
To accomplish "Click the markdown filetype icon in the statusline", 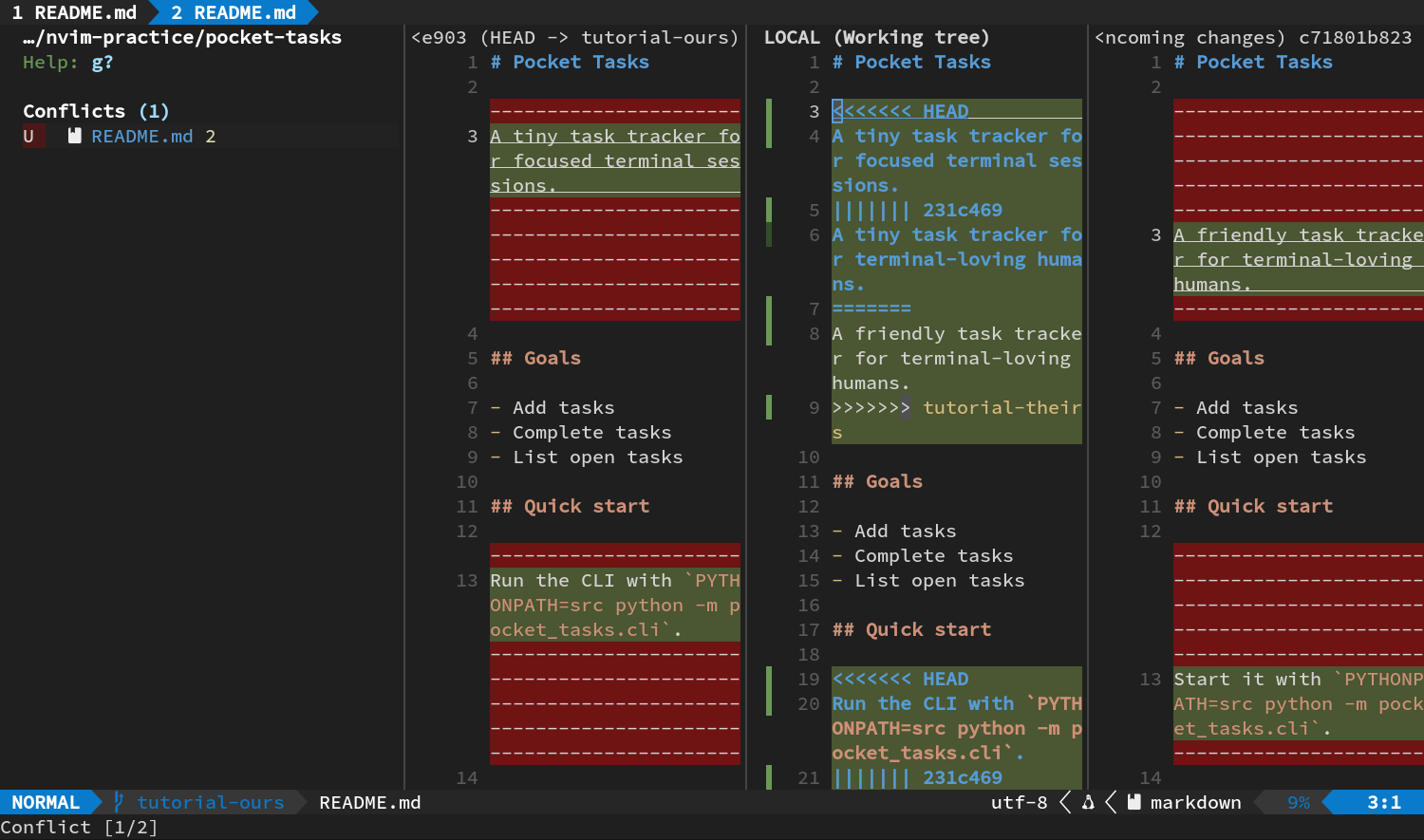I will click(x=1134, y=803).
